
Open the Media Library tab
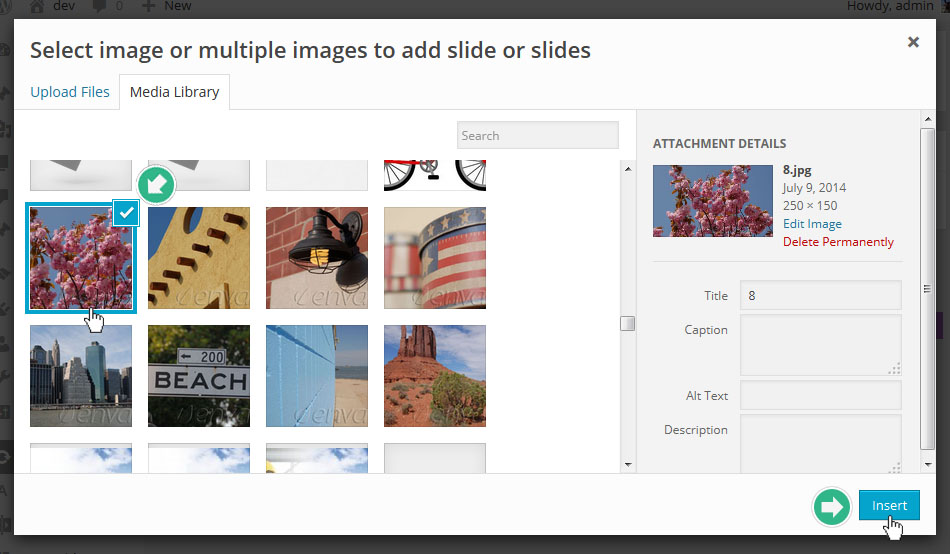pos(174,92)
